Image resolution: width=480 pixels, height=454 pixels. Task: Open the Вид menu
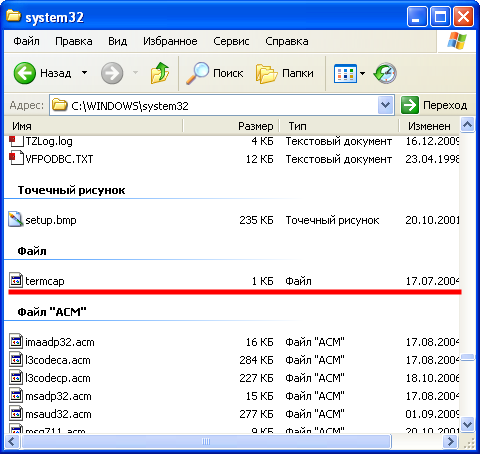coord(117,41)
